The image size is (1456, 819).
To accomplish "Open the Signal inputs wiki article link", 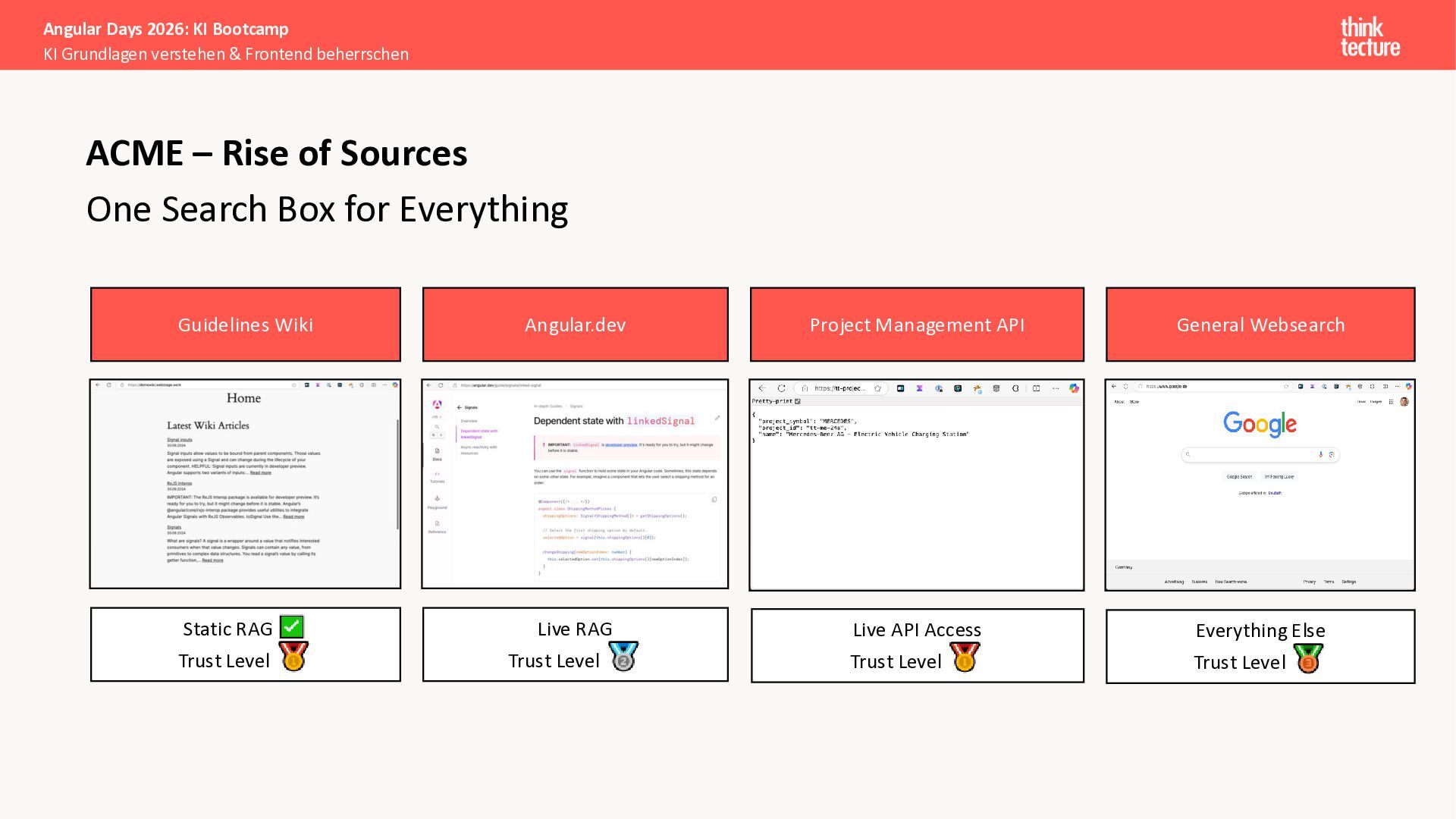I will (x=180, y=440).
